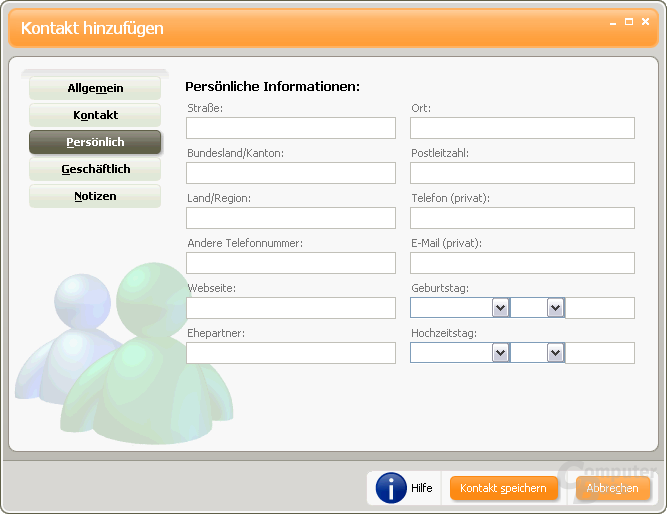Click the Hochzeitstag label
Image resolution: width=667 pixels, height=514 pixels.
click(x=444, y=333)
